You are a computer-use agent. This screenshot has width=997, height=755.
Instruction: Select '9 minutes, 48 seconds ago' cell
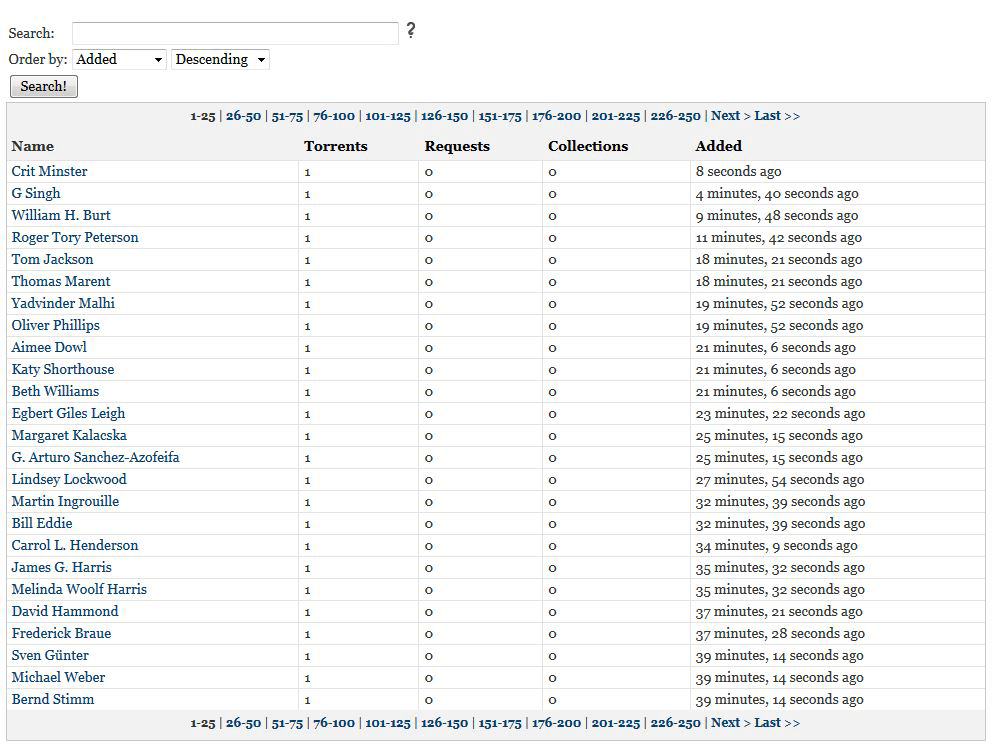coord(777,216)
